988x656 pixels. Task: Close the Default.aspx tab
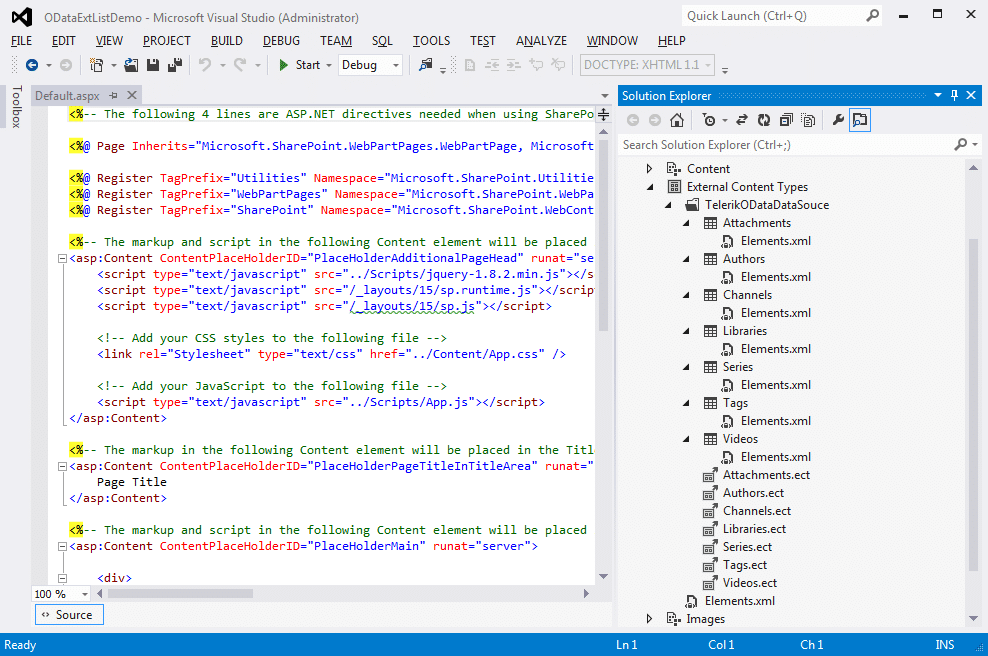click(132, 95)
